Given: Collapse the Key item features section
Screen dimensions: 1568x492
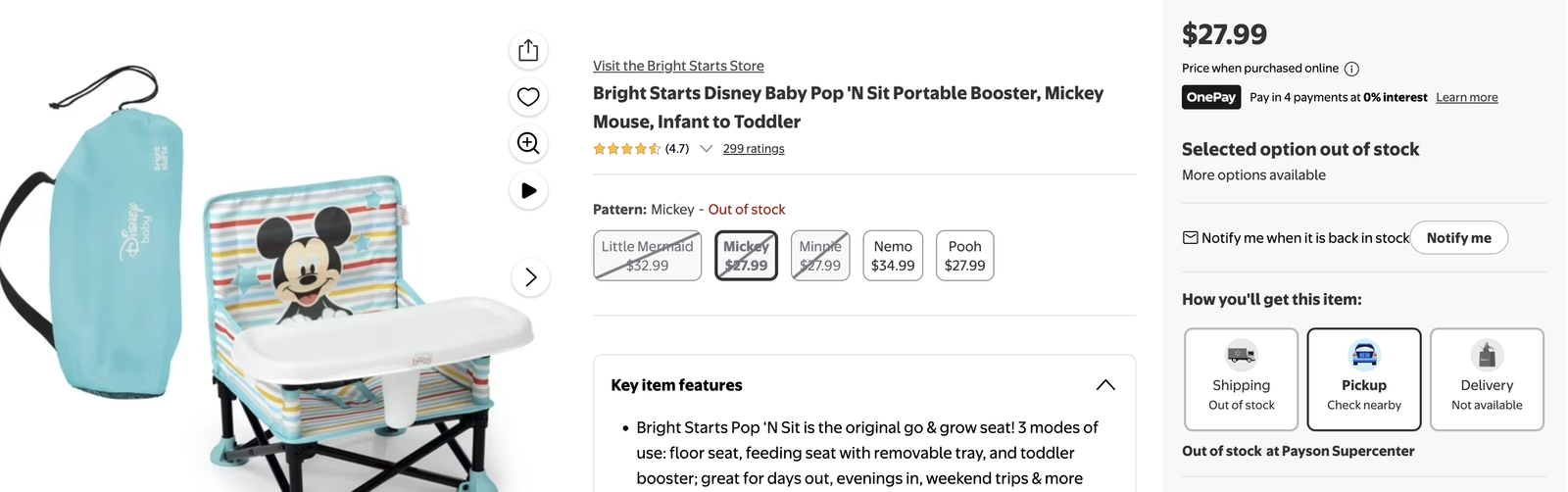Looking at the screenshot, I should (x=1105, y=385).
